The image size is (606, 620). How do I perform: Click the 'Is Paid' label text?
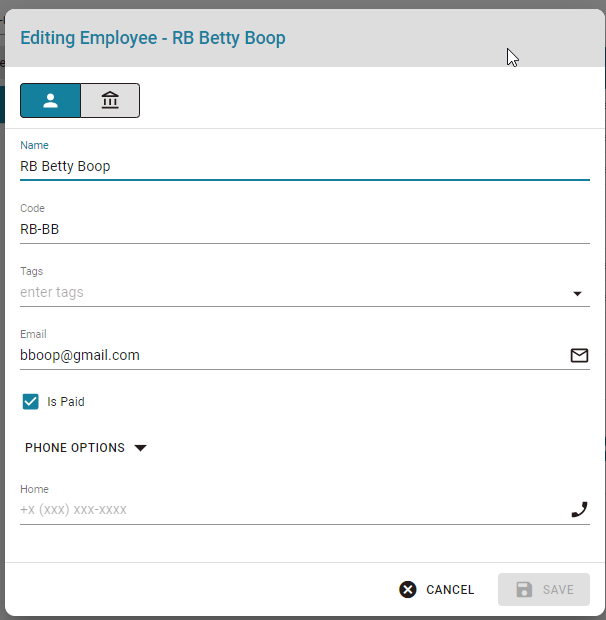pos(66,402)
